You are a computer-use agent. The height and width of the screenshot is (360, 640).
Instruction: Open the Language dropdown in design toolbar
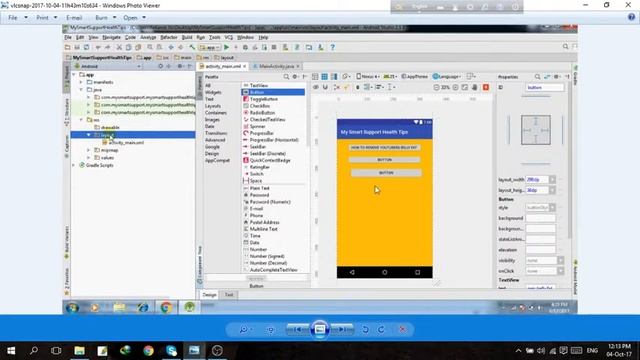point(447,76)
